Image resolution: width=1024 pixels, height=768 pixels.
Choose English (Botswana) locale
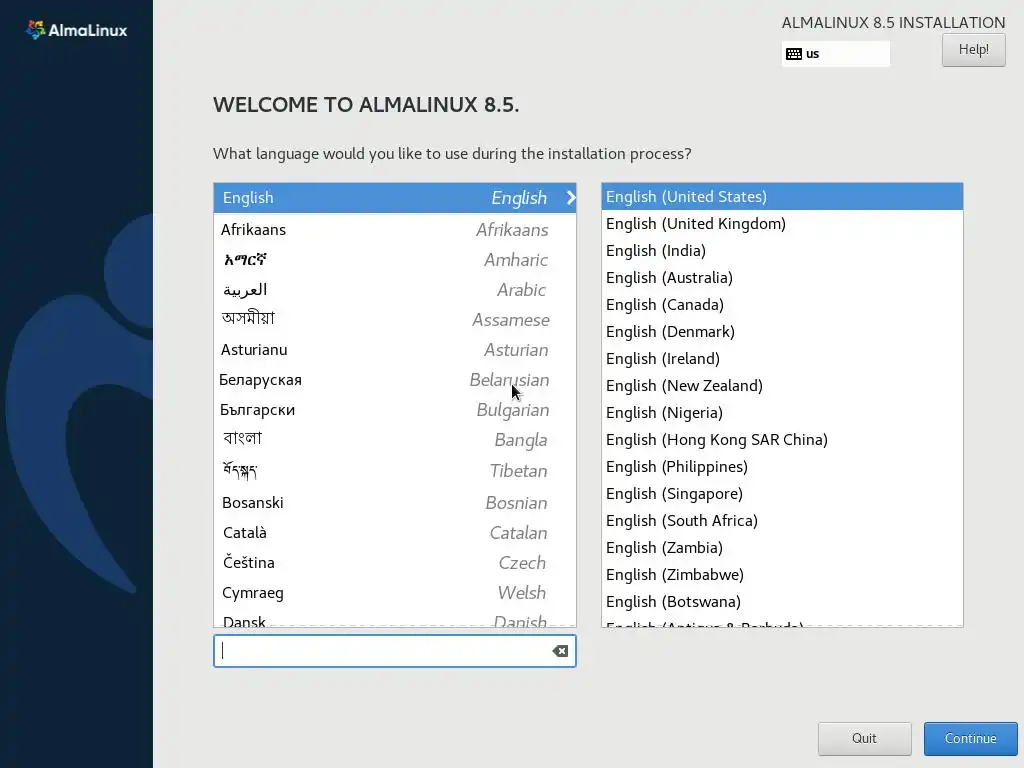coord(782,601)
